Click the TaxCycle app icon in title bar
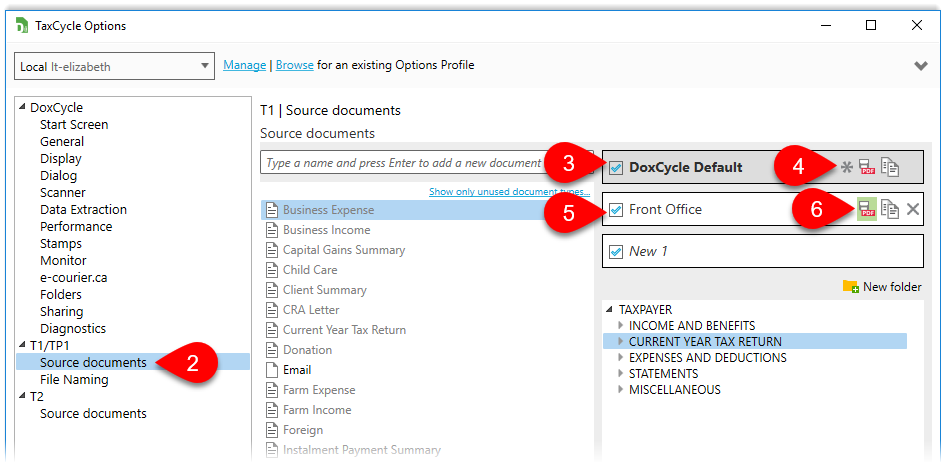Viewport: 946px width, 463px height. pos(22,26)
